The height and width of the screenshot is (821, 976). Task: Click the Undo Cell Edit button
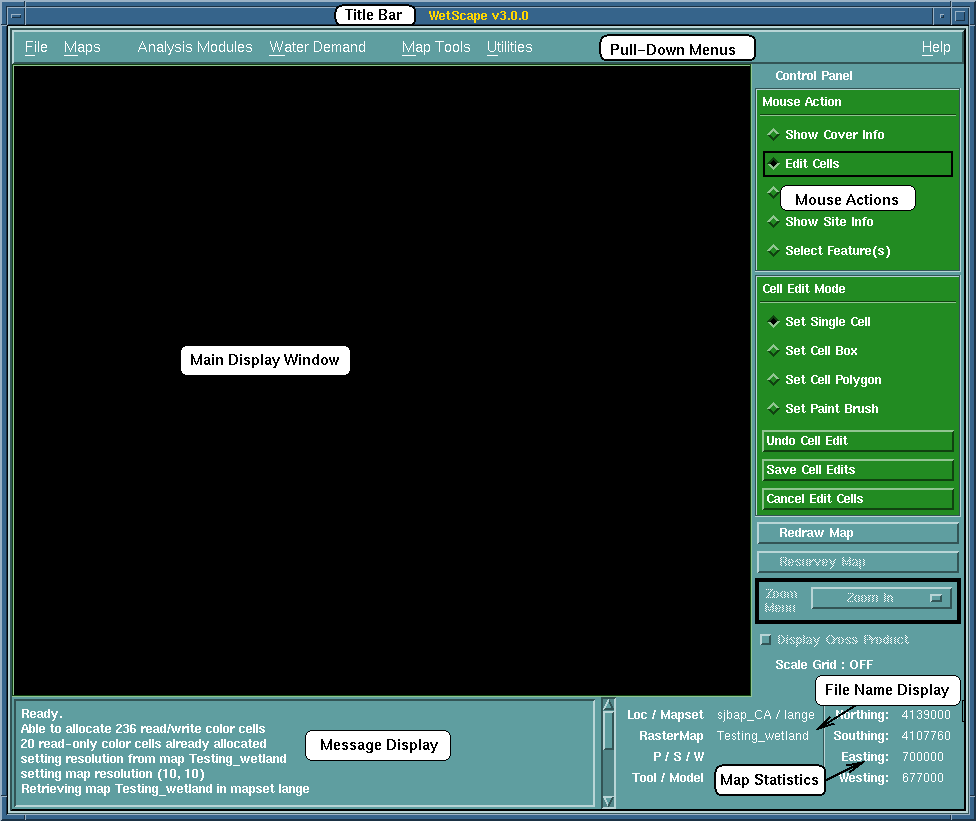pyautogui.click(x=857, y=441)
